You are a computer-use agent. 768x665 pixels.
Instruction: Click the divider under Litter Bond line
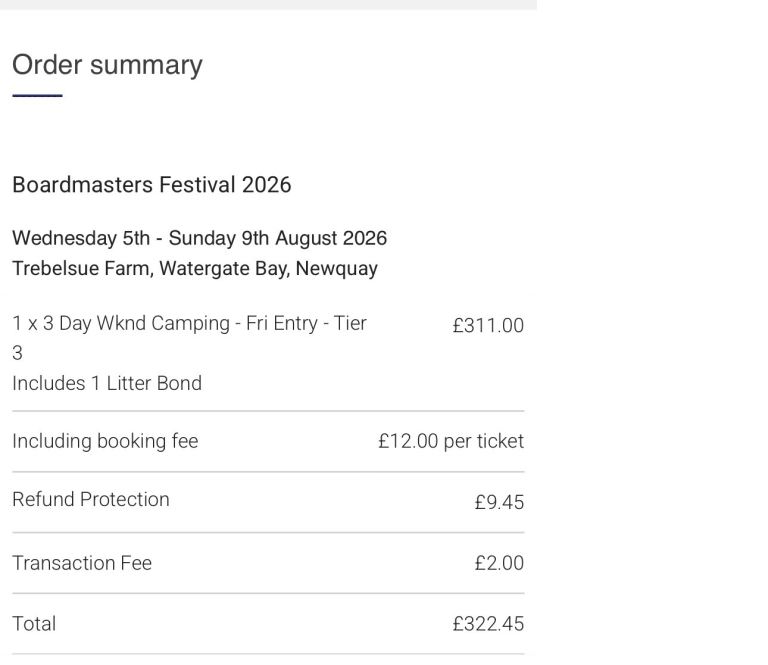(x=268, y=411)
